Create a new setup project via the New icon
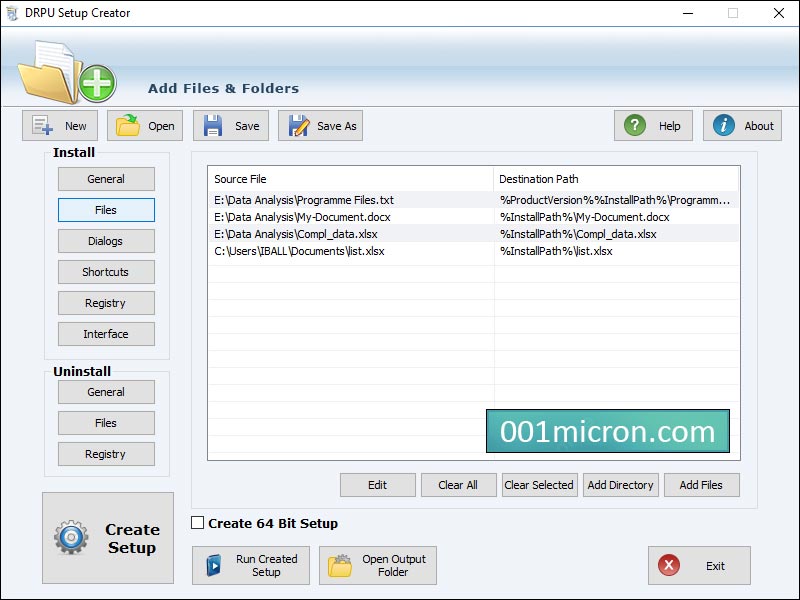This screenshot has width=800, height=600. pyautogui.click(x=44, y=125)
